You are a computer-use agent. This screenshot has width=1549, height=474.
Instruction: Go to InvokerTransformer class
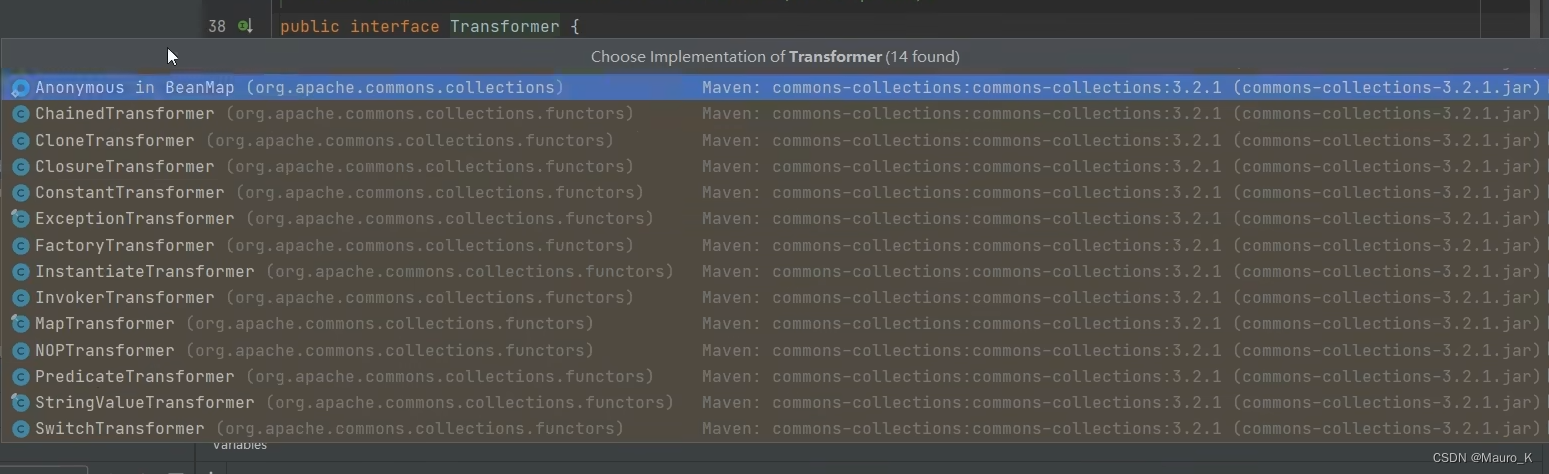click(774, 297)
